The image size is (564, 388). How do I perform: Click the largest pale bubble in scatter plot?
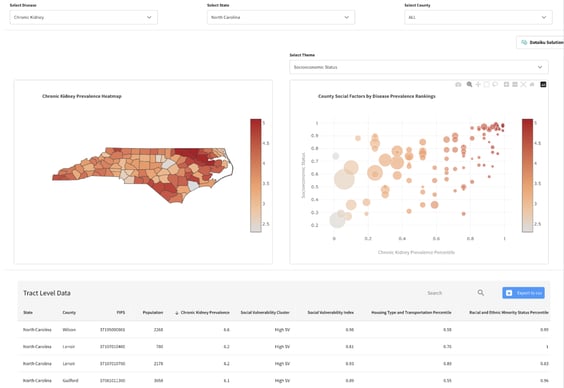(344, 179)
